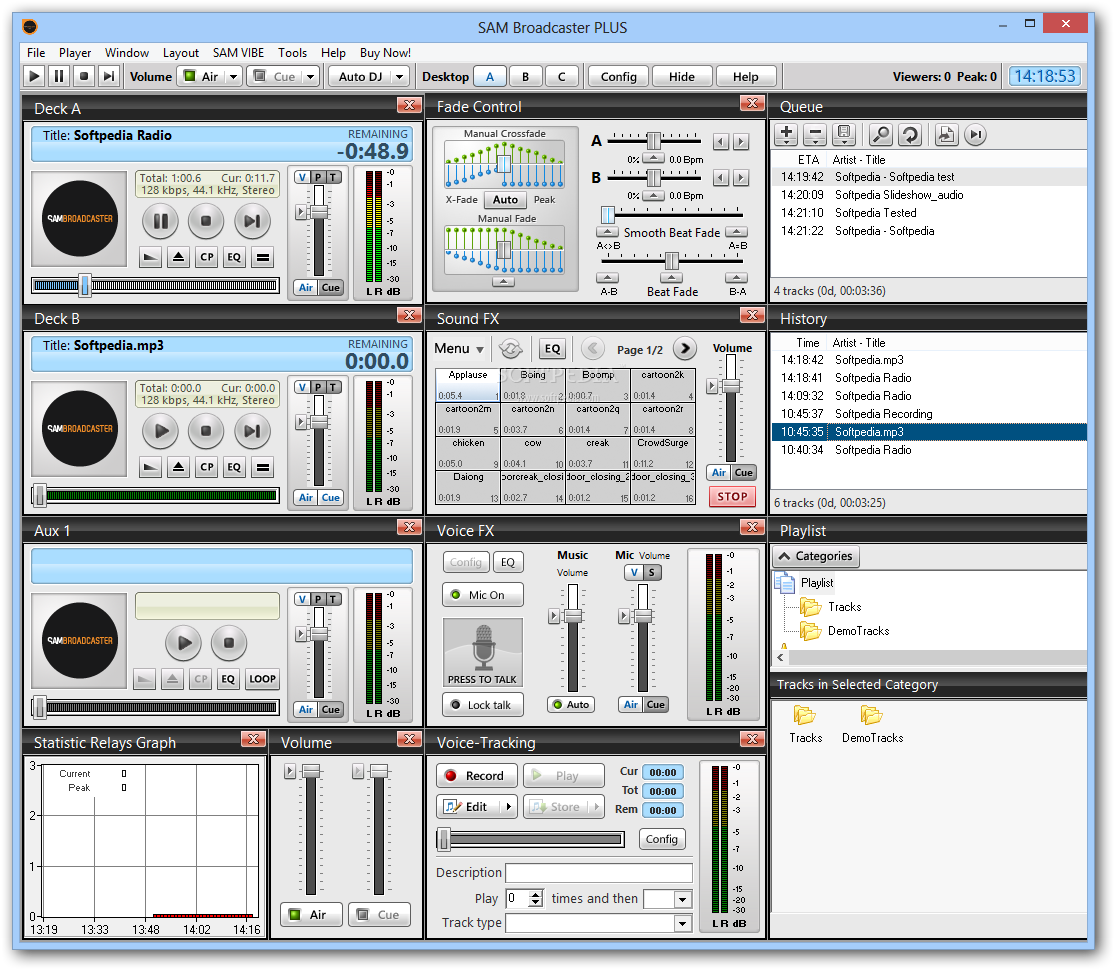This screenshot has width=1115, height=970.
Task: Open the Player menu
Action: point(75,53)
